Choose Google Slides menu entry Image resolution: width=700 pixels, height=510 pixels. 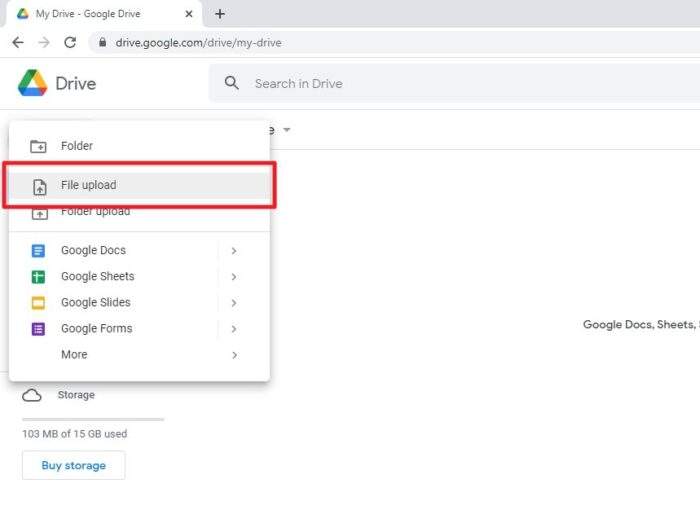pos(139,303)
